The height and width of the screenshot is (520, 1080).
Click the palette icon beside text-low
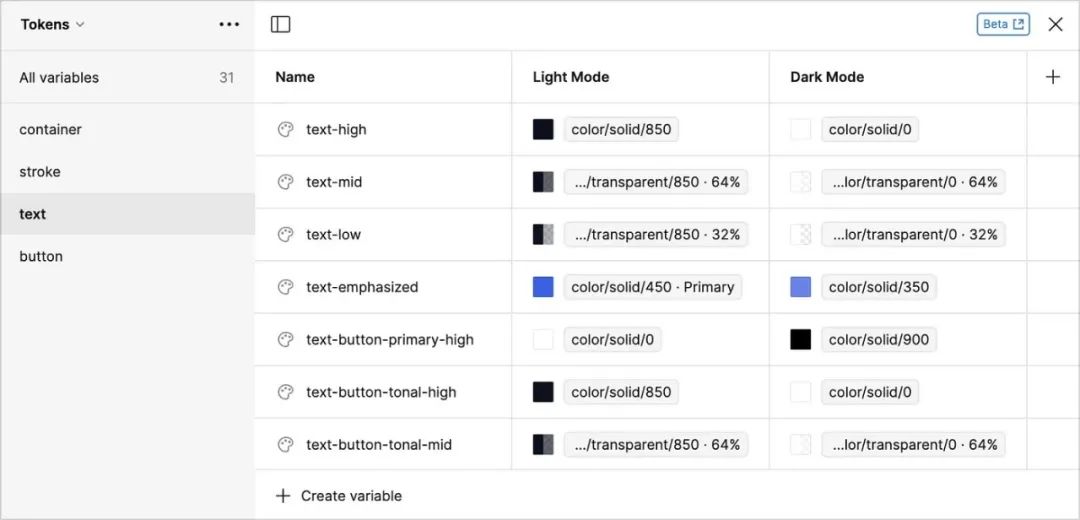(x=285, y=235)
